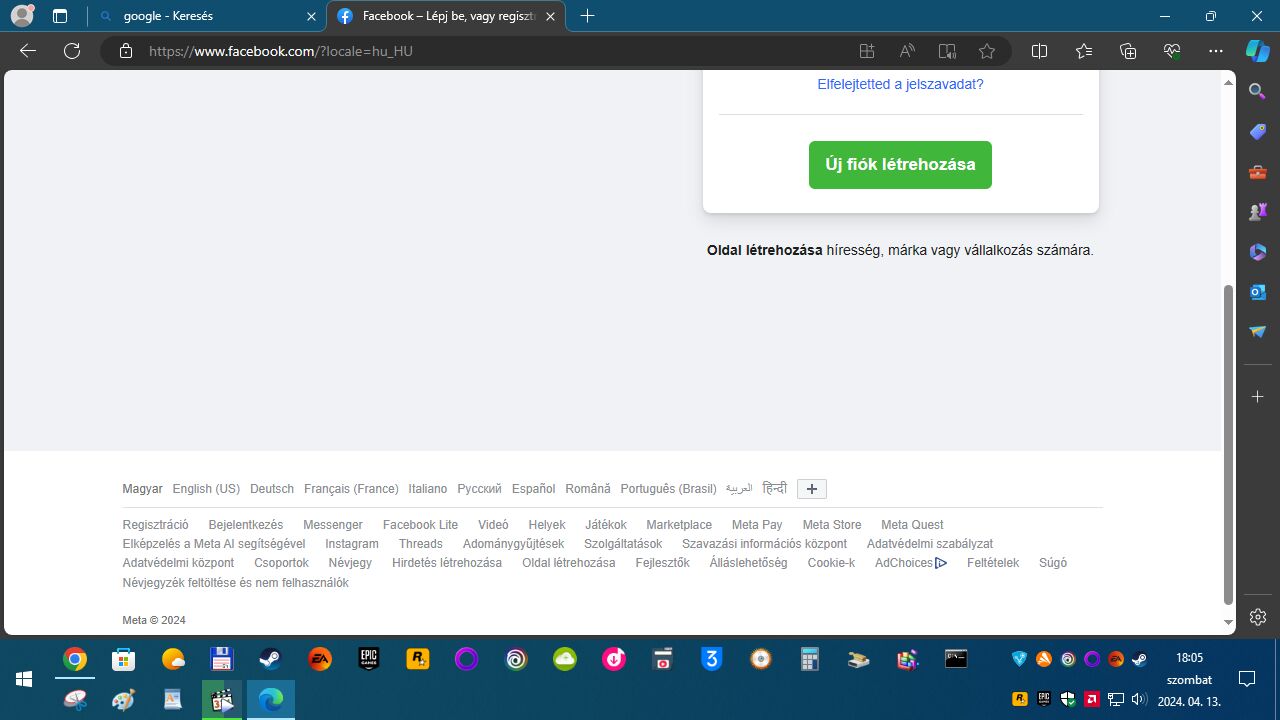Open Split screen icon in toolbar

(x=1039, y=51)
